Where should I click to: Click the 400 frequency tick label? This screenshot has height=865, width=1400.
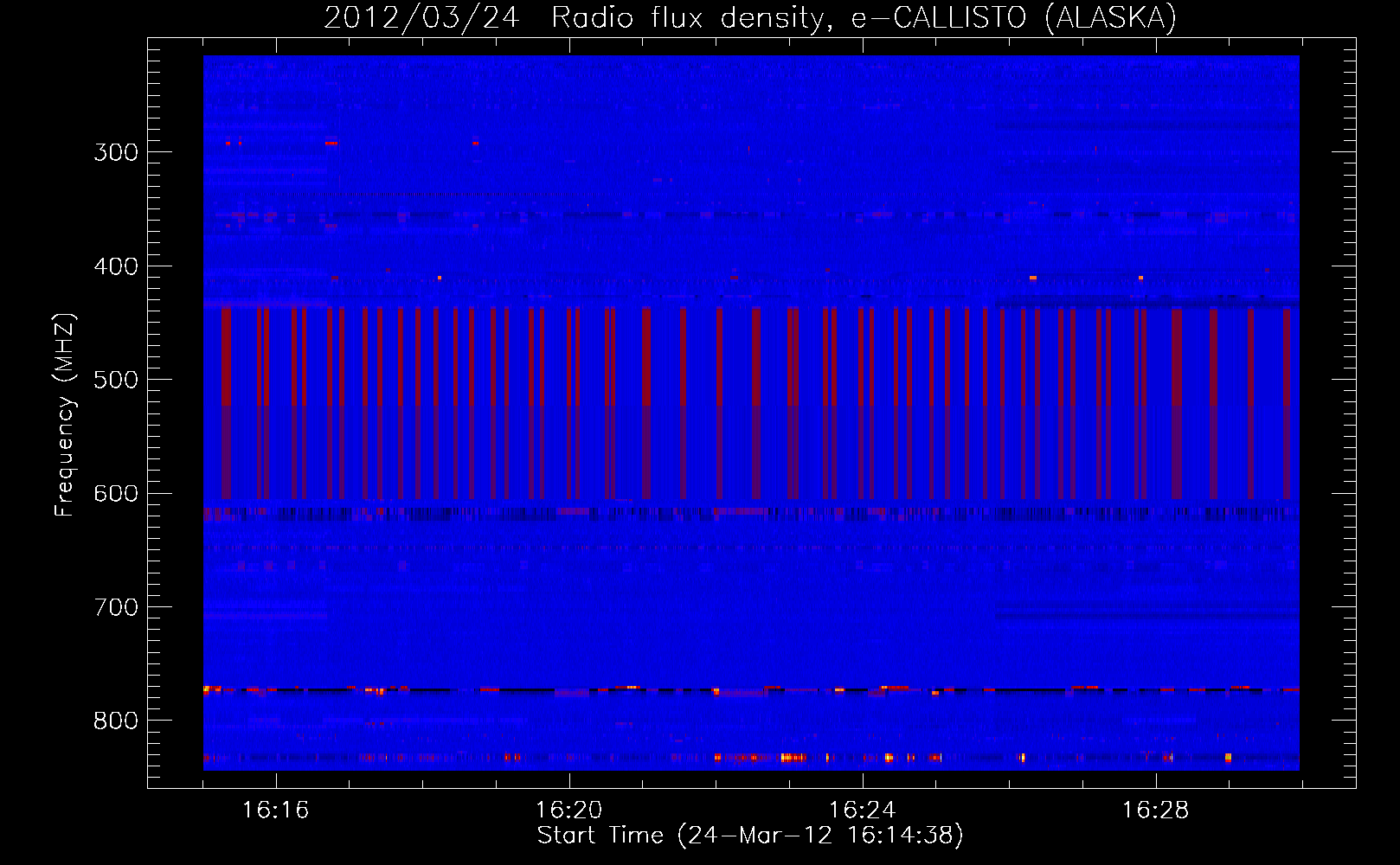click(116, 266)
